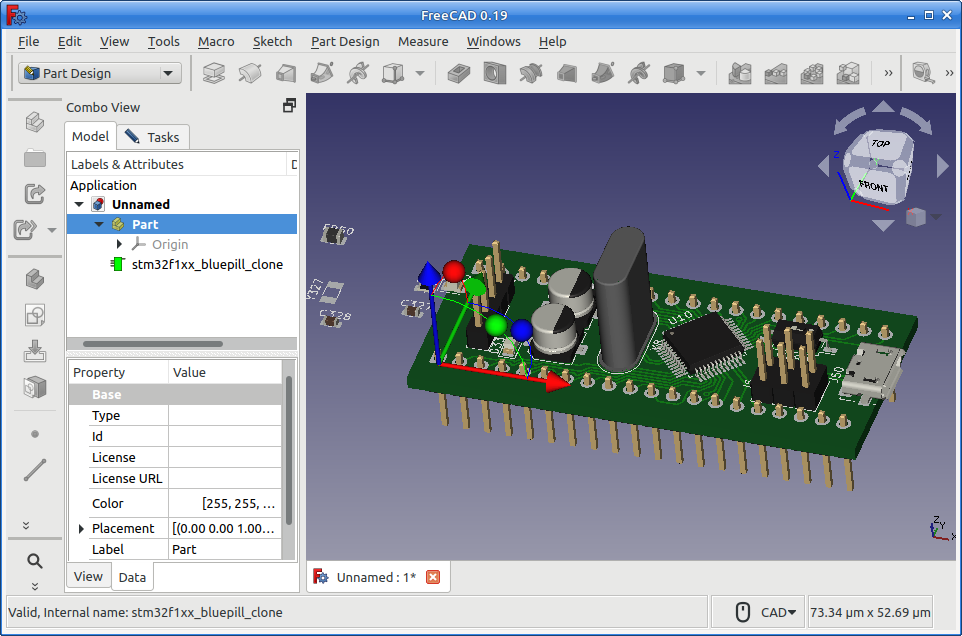Click the model tree horizontal scrollbar
Viewport: 962px width, 636px height.
tap(153, 344)
